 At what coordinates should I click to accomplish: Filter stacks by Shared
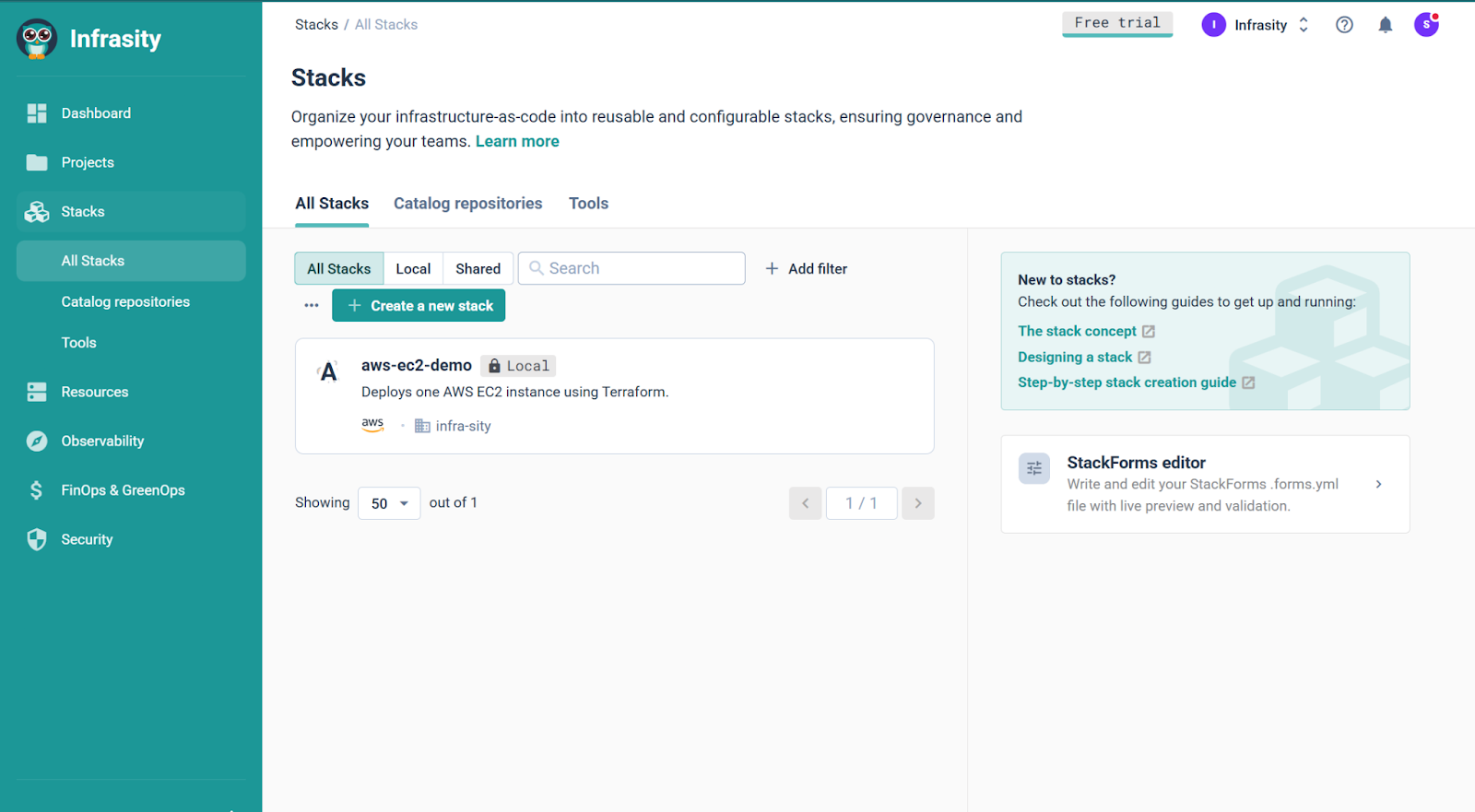pos(478,269)
